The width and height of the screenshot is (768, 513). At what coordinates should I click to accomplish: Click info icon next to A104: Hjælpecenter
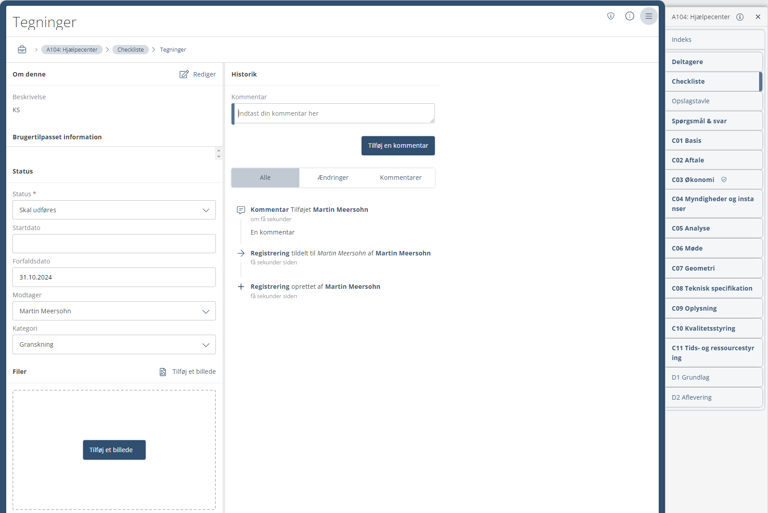[740, 17]
